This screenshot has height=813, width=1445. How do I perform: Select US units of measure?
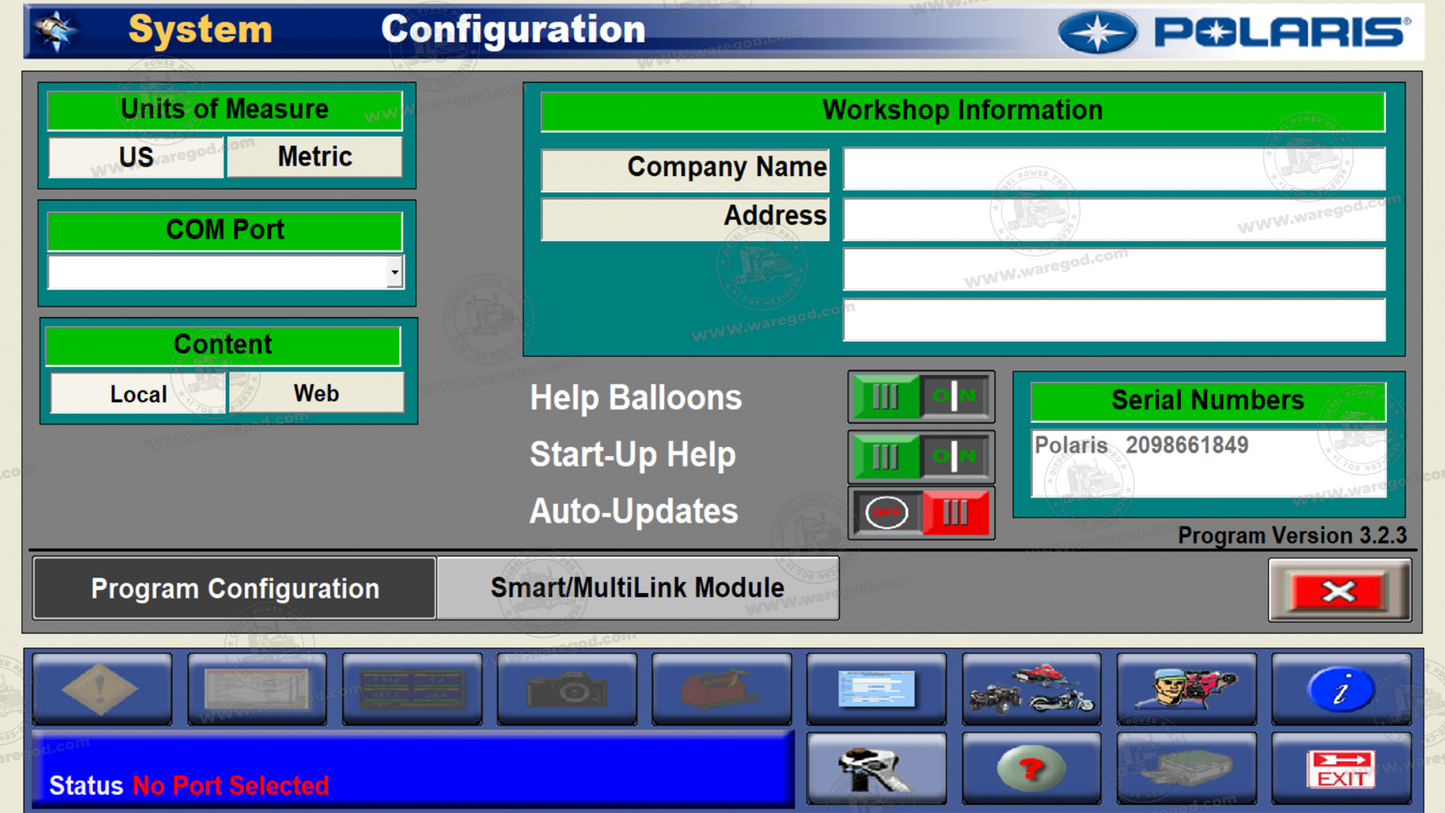tap(136, 156)
